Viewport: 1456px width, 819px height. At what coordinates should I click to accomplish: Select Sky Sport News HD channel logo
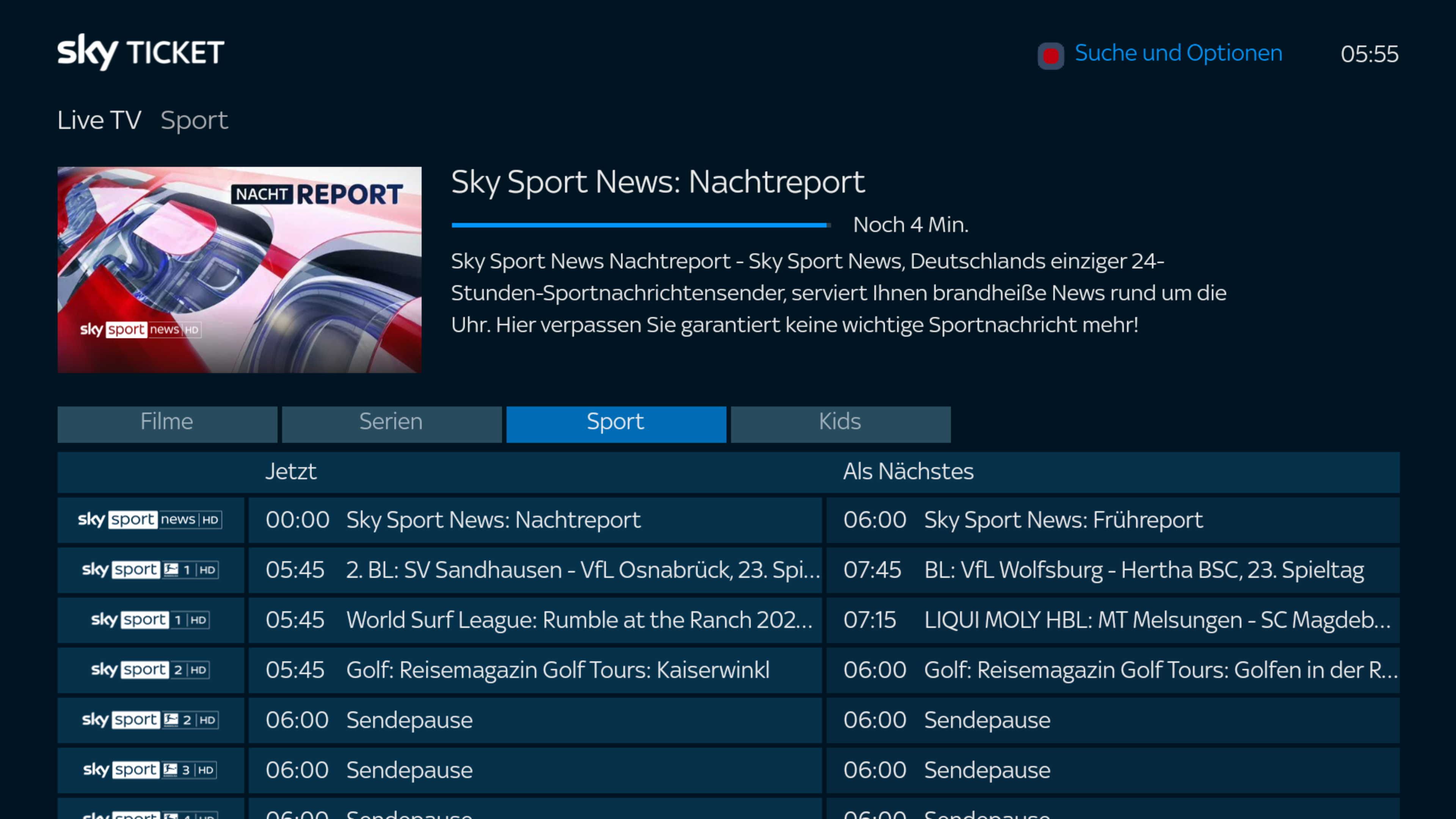[151, 520]
